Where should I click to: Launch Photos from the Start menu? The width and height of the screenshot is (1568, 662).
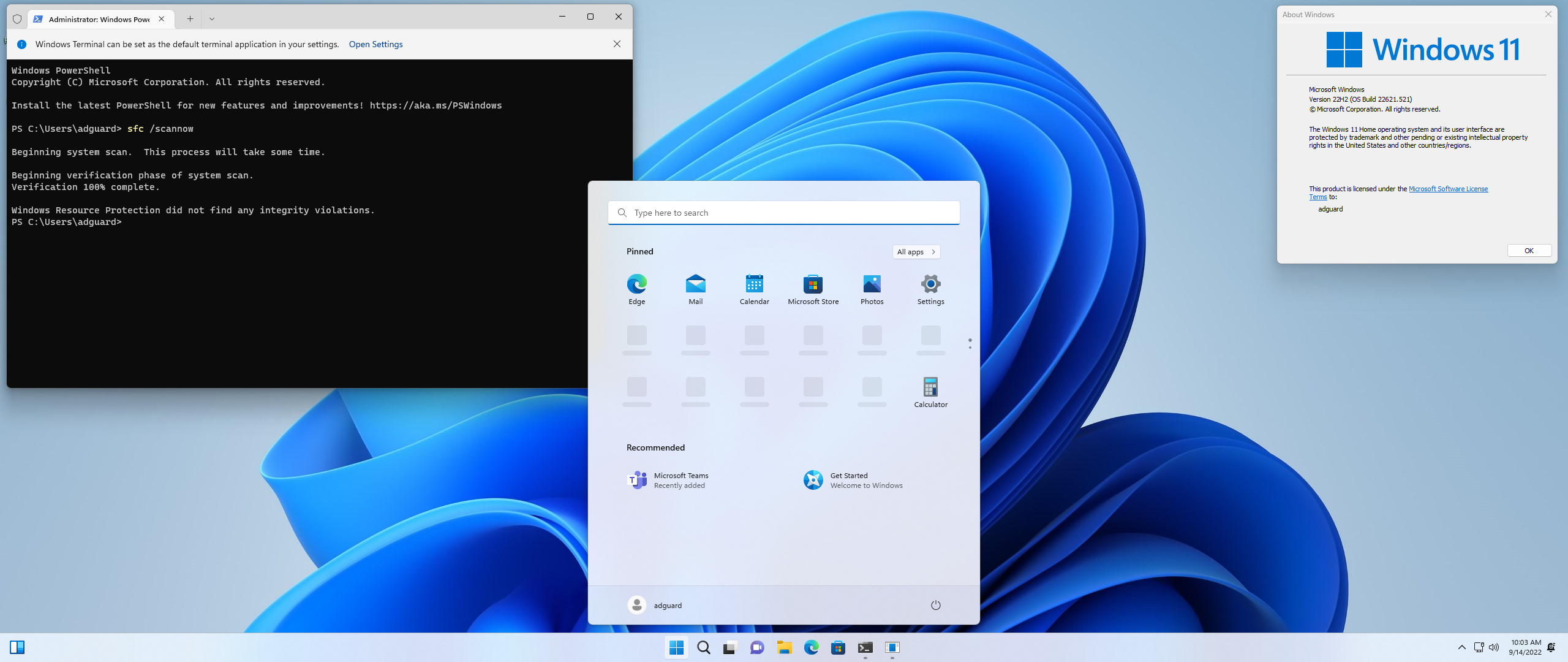click(x=872, y=289)
